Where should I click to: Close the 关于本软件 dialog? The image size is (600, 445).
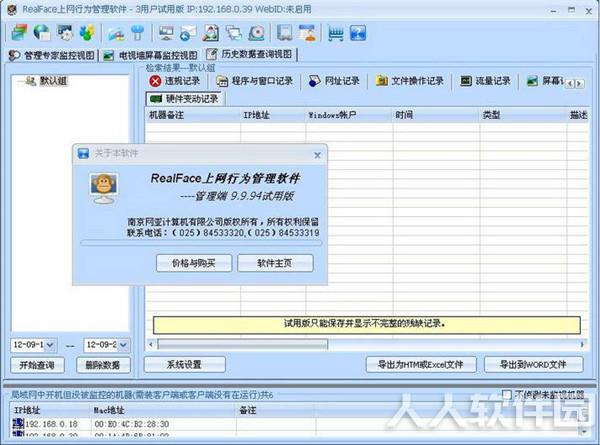317,155
